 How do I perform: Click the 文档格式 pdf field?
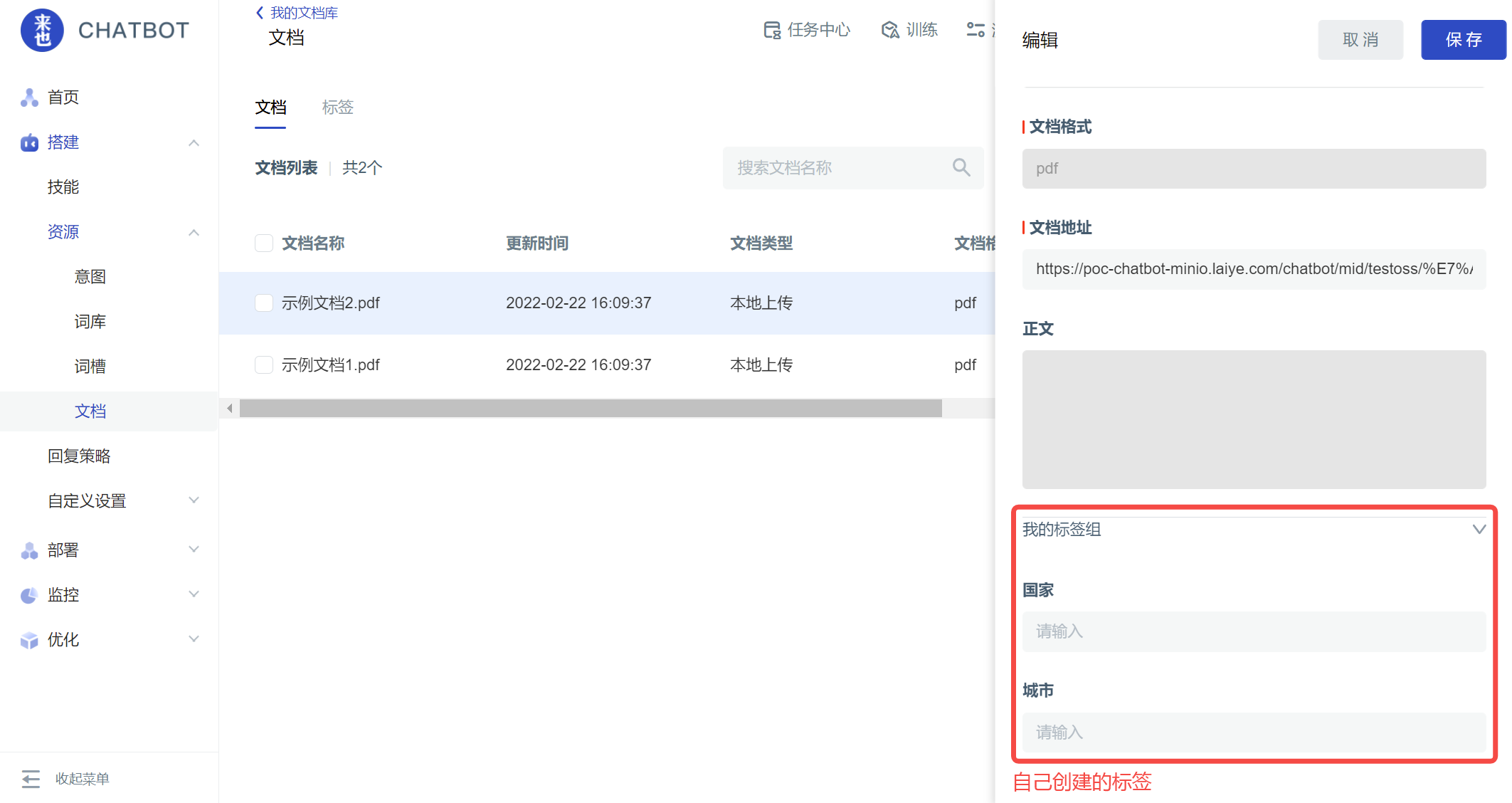(1254, 169)
